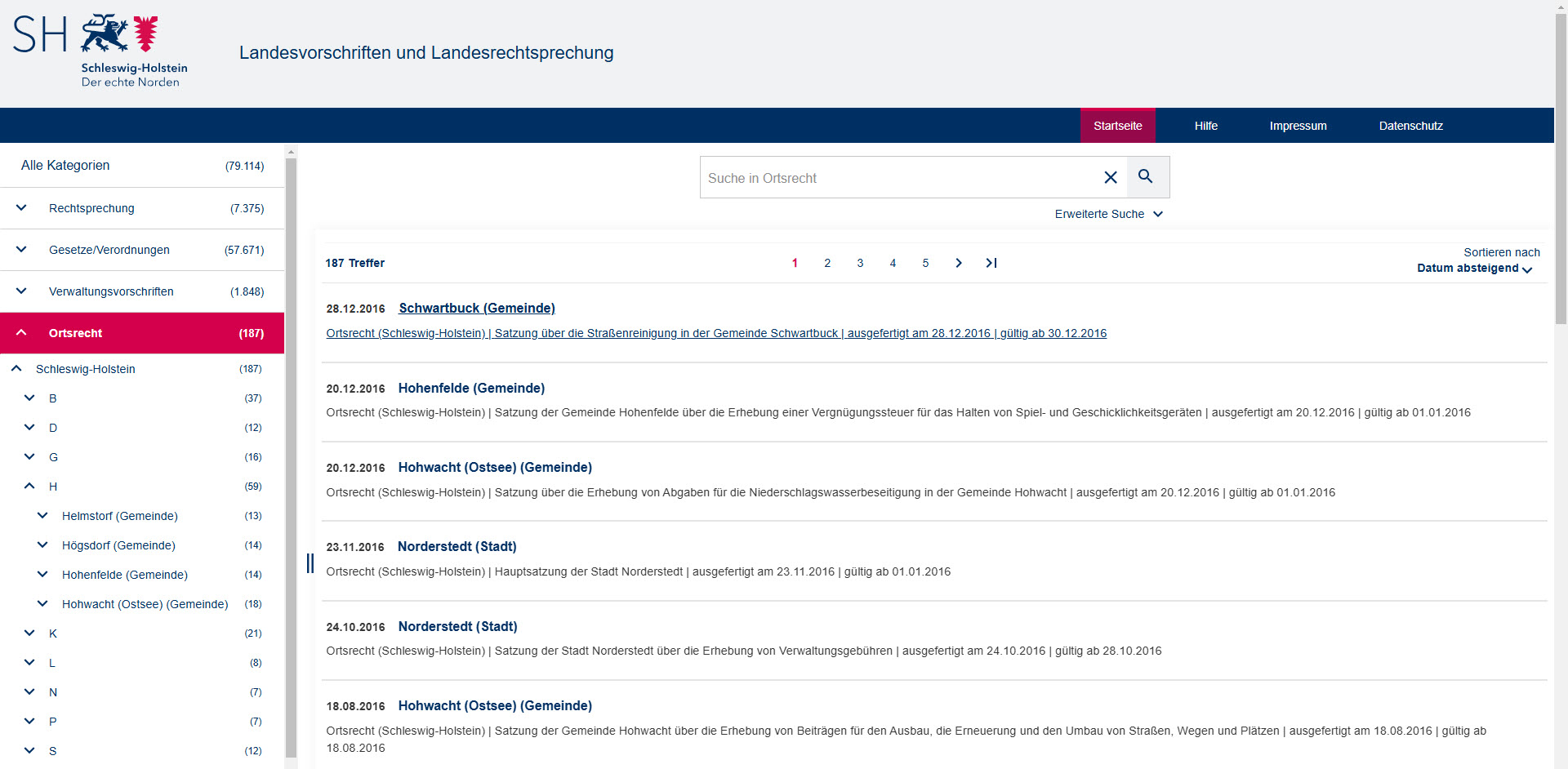Expand letter D tree node

(x=29, y=428)
